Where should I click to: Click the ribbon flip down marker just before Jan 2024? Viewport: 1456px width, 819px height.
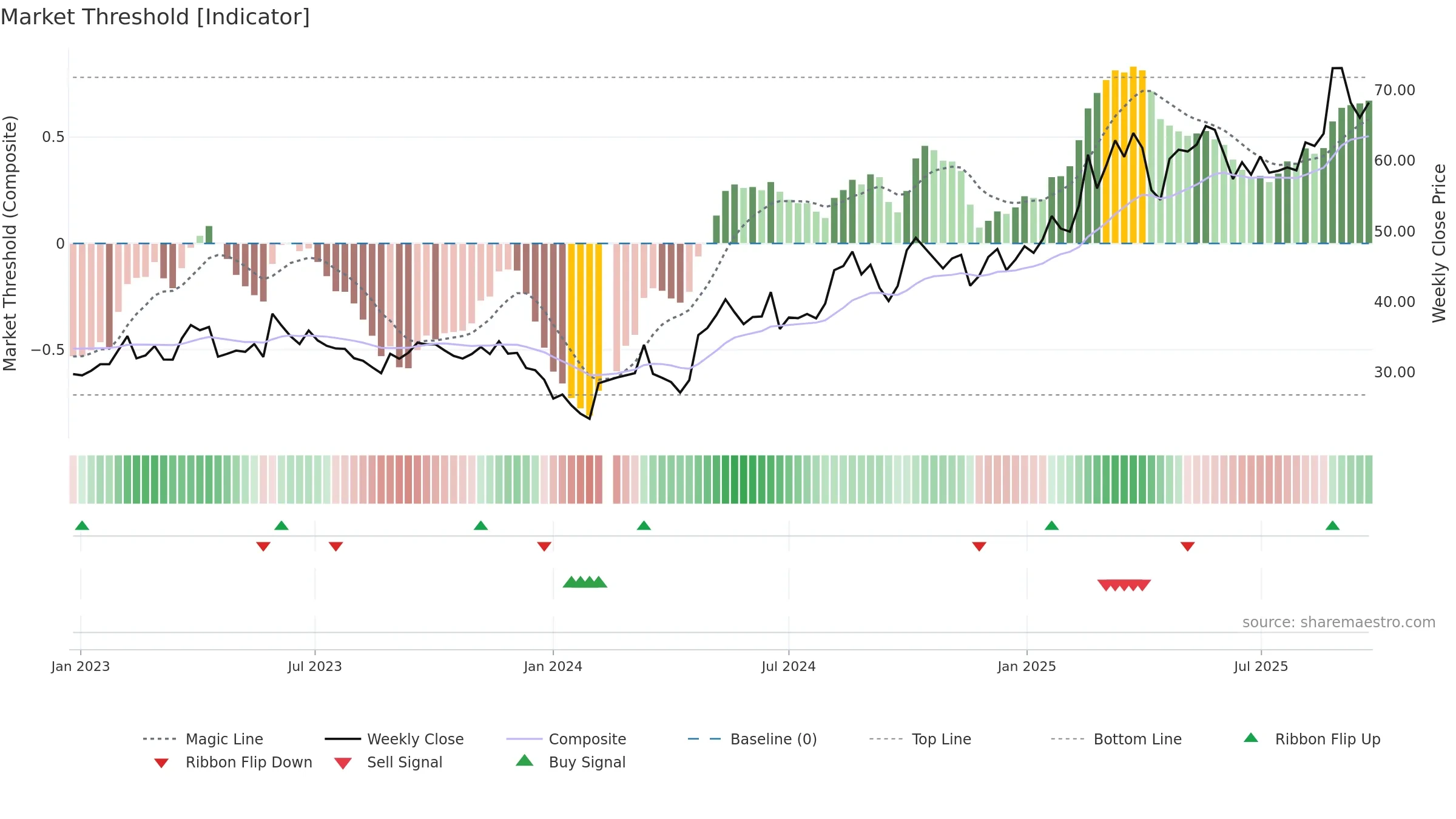click(x=544, y=547)
